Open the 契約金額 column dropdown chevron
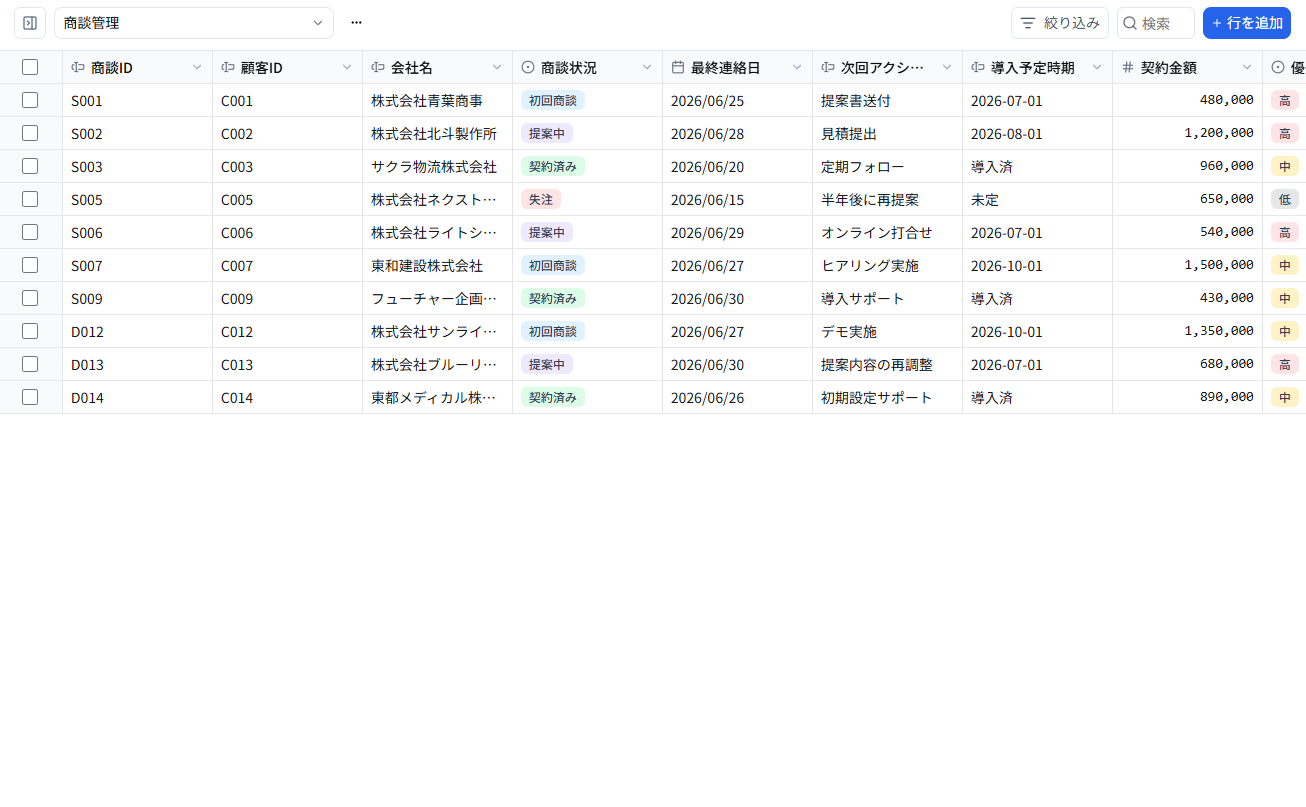This screenshot has width=1306, height=807. point(1247,67)
